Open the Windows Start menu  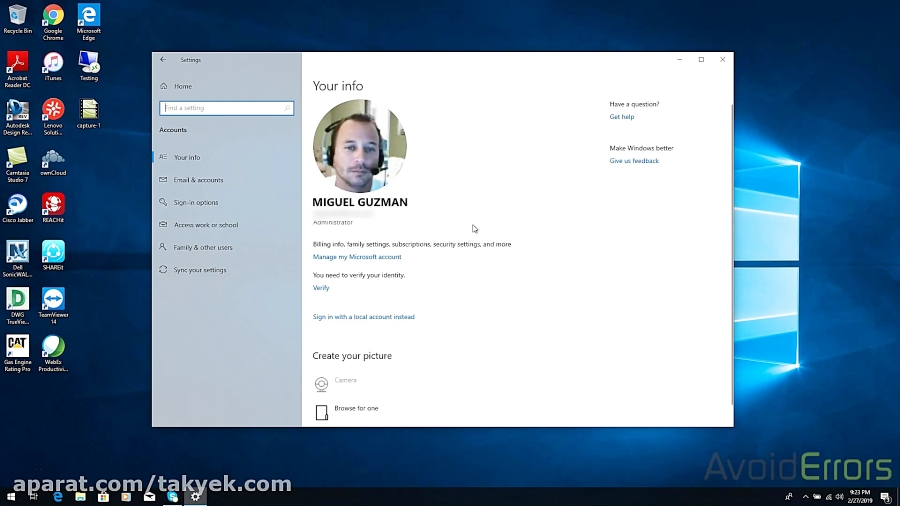pyautogui.click(x=11, y=497)
